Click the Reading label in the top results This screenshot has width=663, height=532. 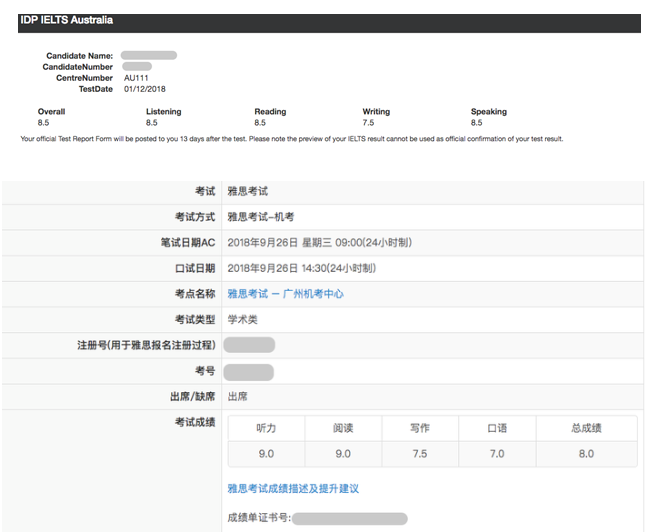click(270, 112)
